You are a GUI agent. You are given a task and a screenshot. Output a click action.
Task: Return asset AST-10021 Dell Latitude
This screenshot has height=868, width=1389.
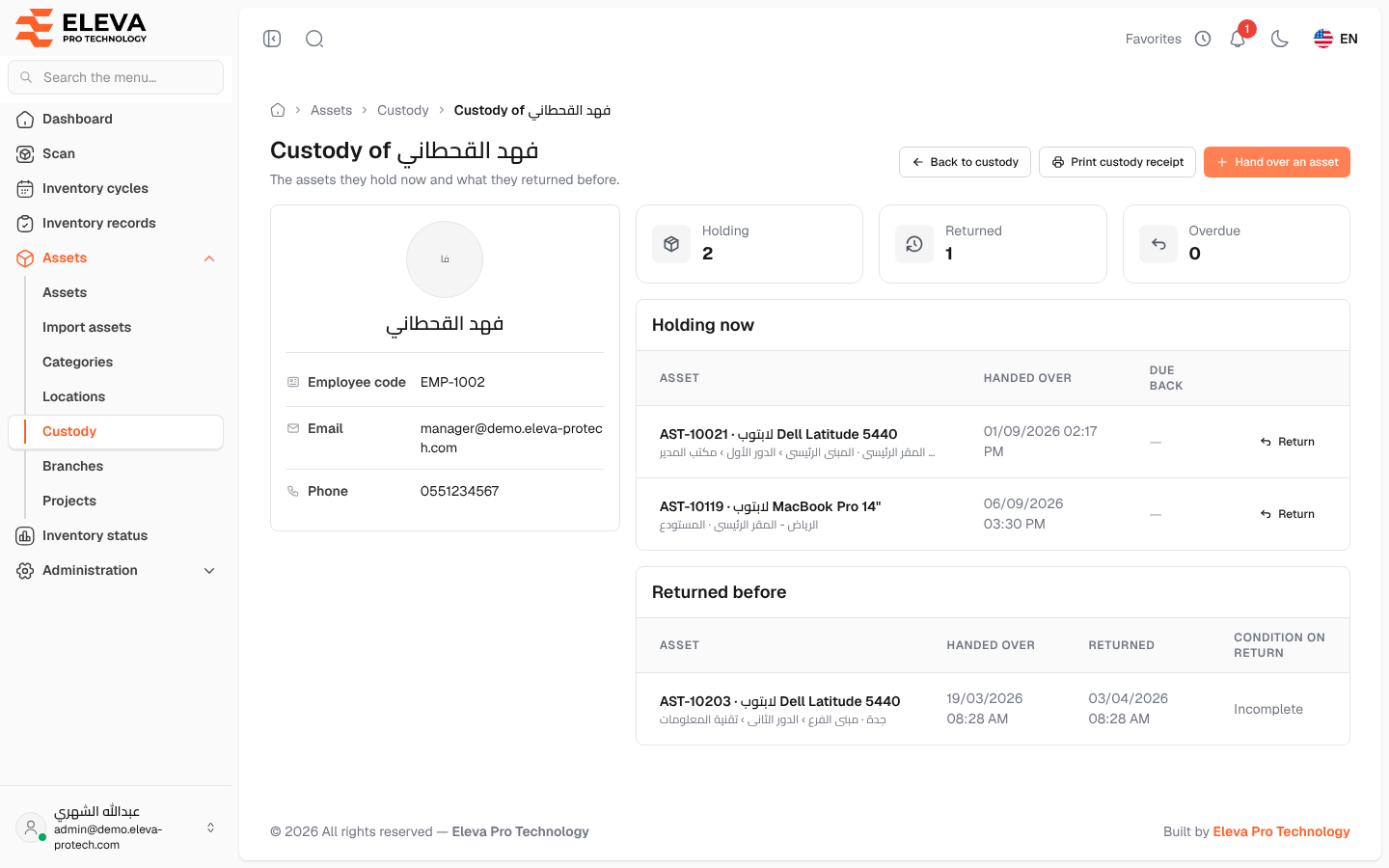[1288, 442]
